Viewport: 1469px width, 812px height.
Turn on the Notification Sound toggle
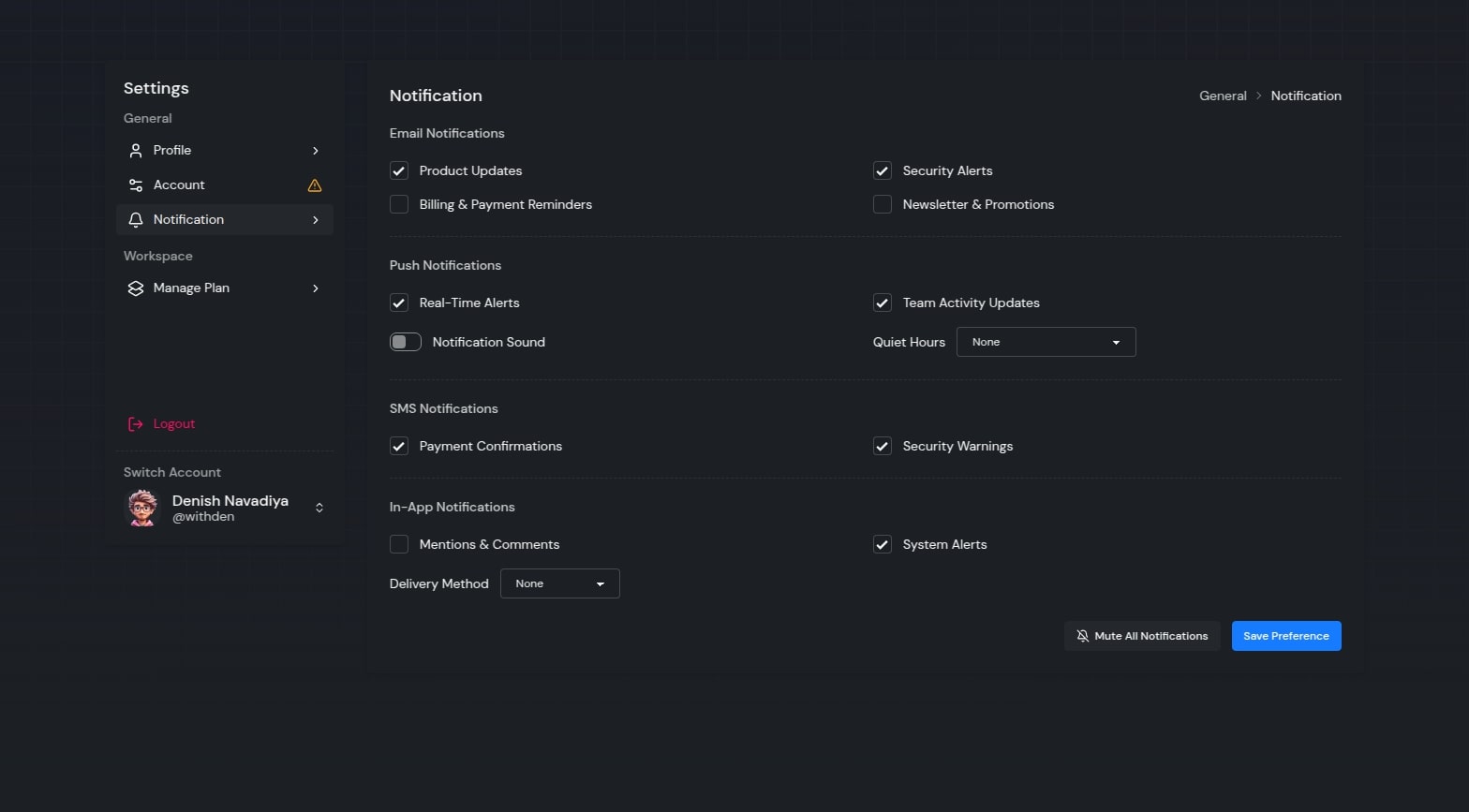click(x=406, y=343)
